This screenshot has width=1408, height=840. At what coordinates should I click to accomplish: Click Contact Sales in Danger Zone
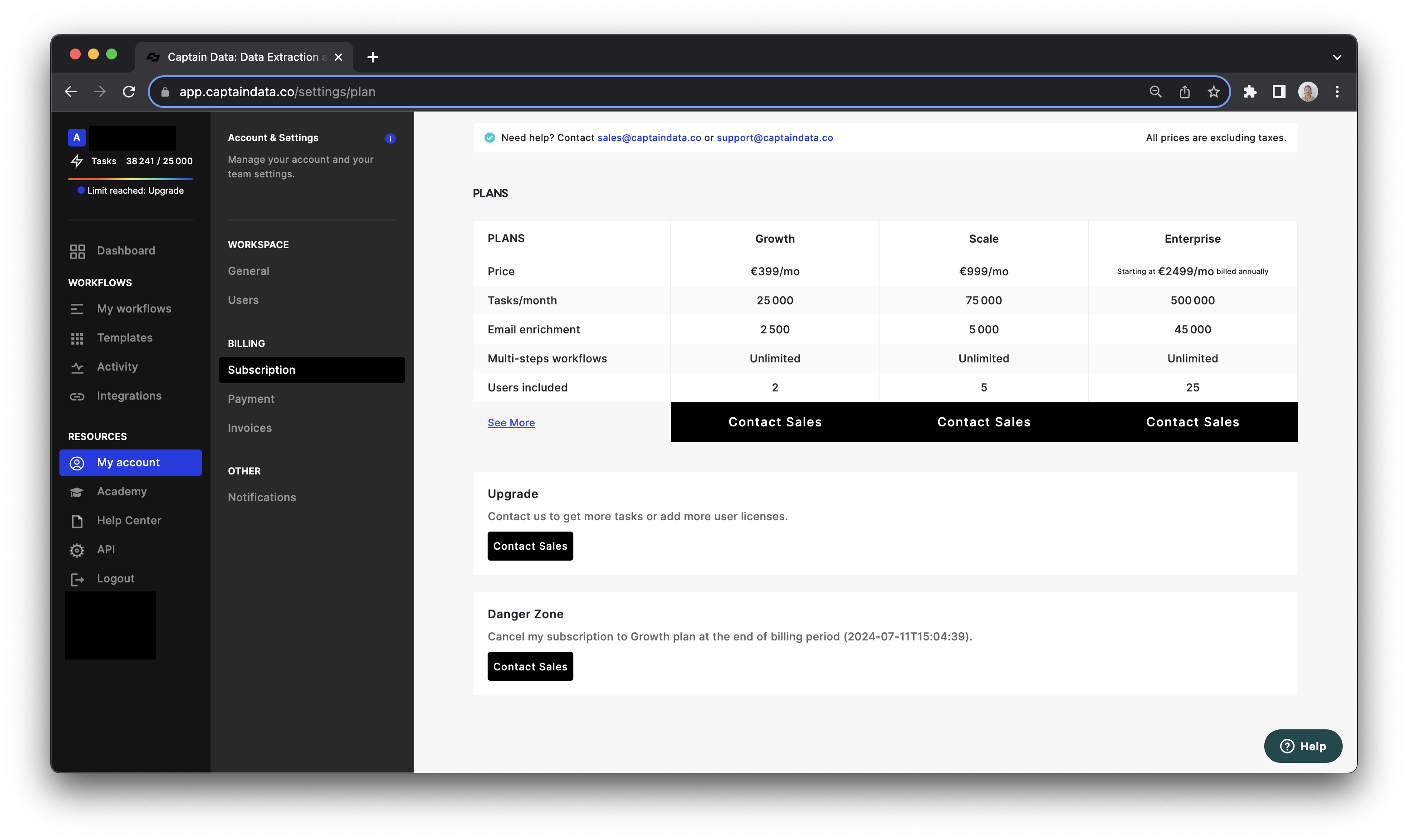[530, 667]
